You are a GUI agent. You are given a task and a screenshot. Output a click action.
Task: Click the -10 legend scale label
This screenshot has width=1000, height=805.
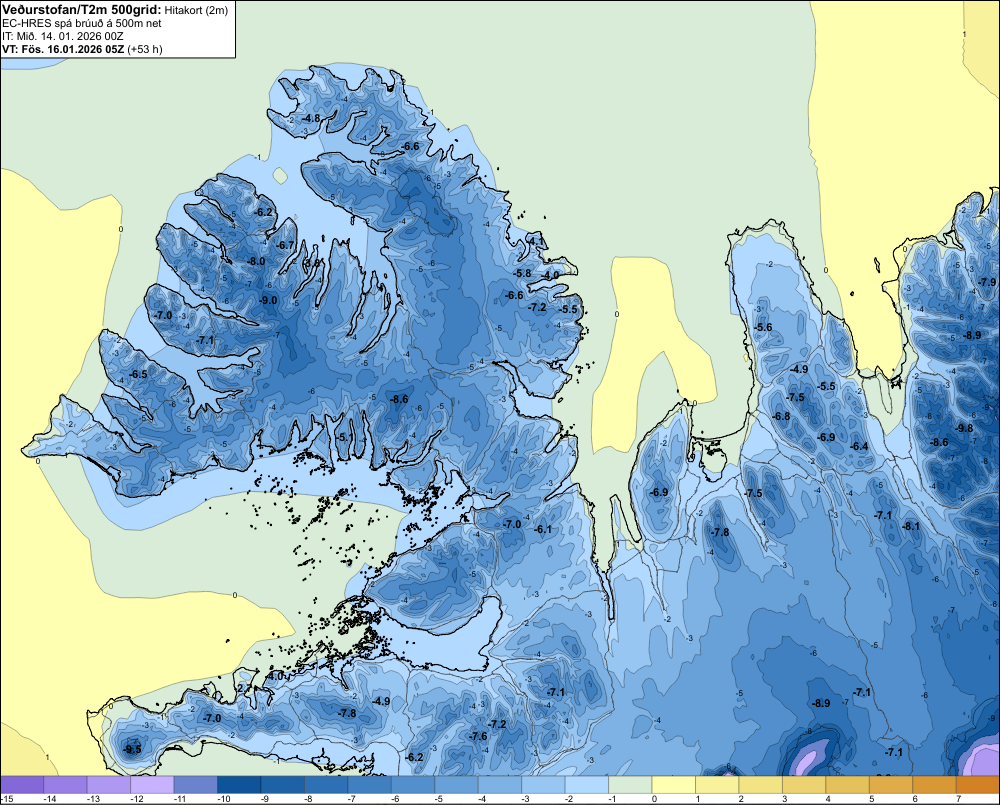(223, 799)
